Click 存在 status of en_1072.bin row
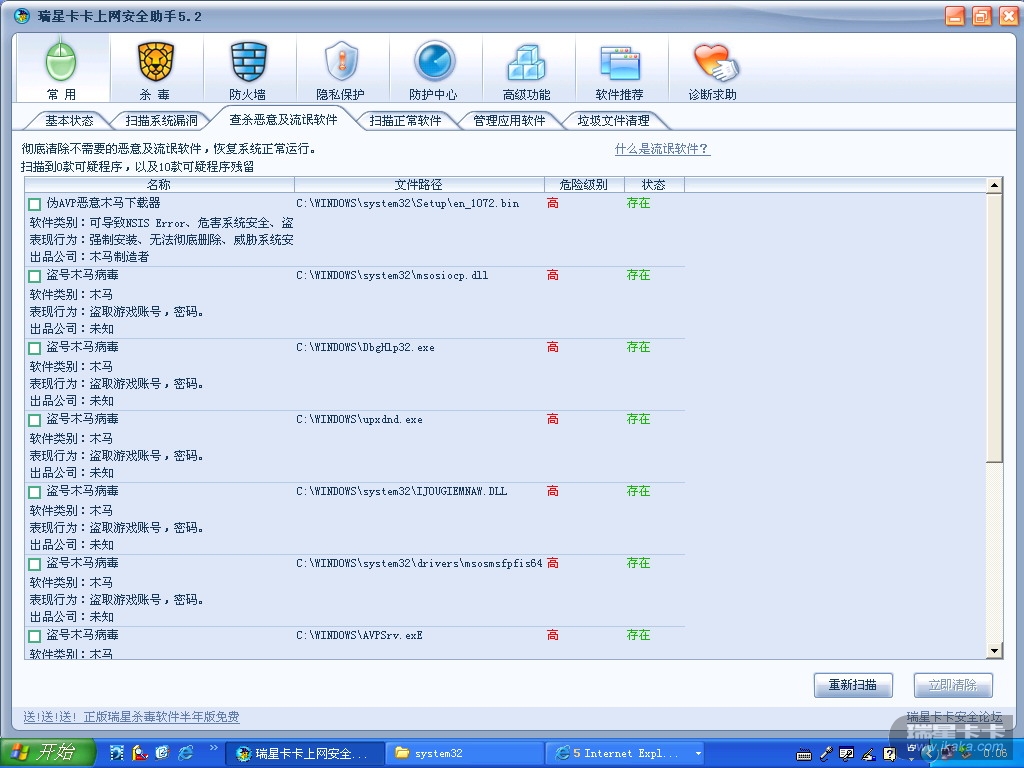 [638, 203]
